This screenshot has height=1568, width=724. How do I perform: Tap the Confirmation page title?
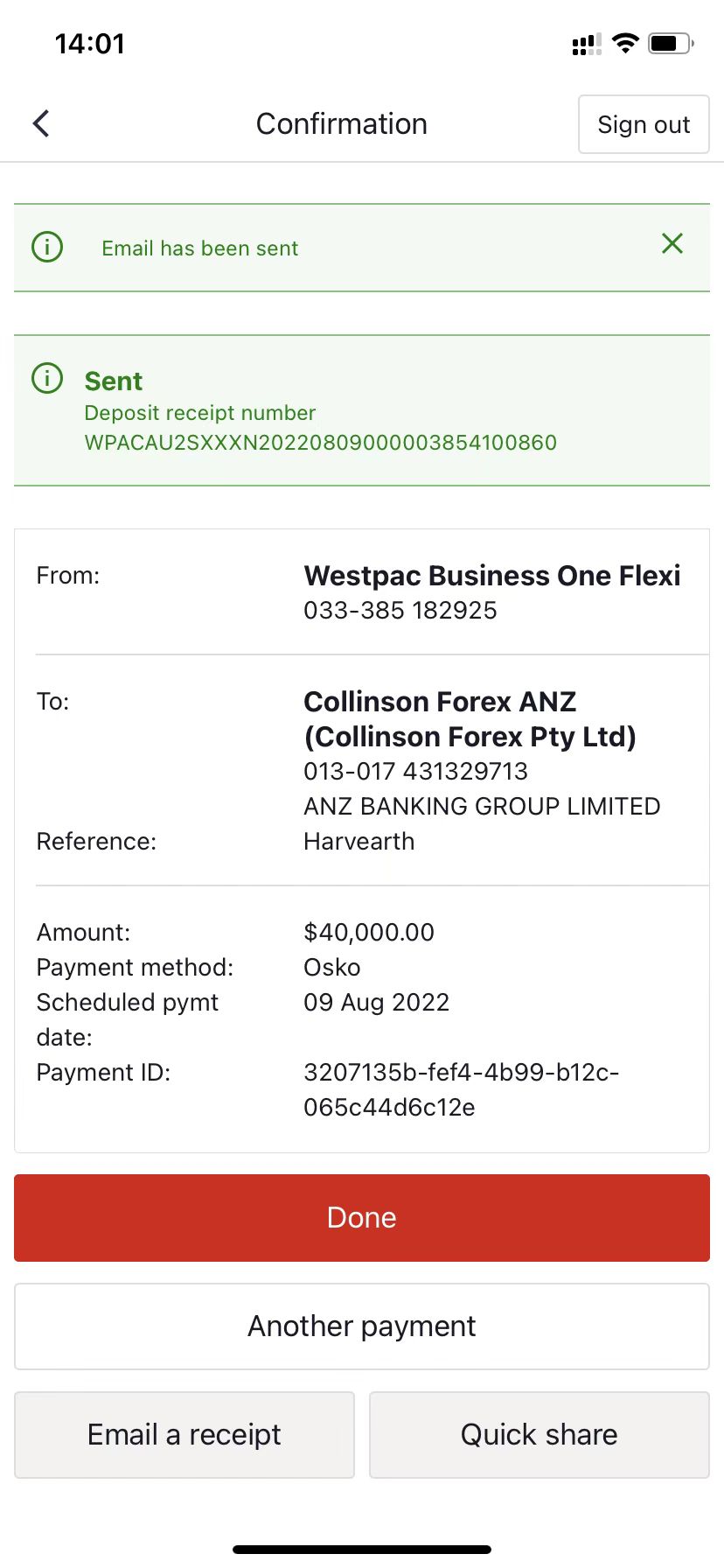coord(342,124)
